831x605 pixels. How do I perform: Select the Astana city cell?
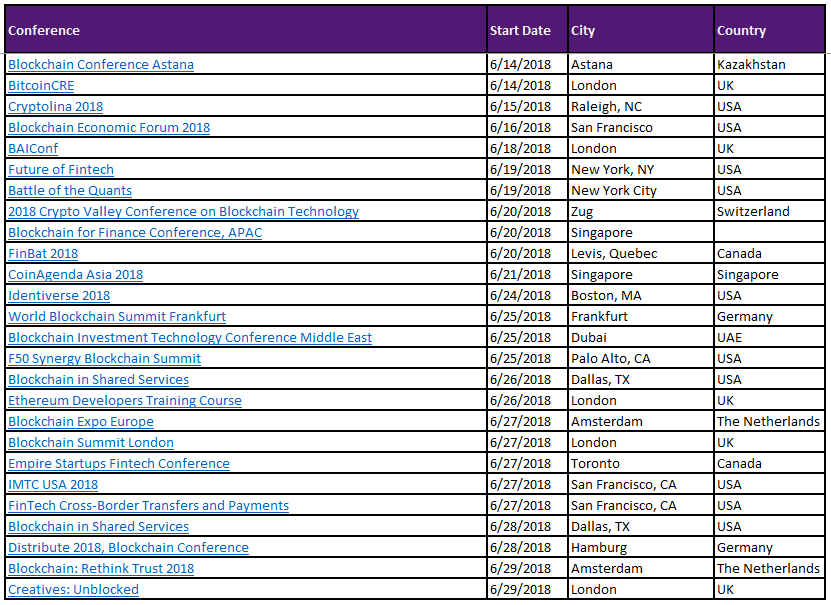pos(641,65)
